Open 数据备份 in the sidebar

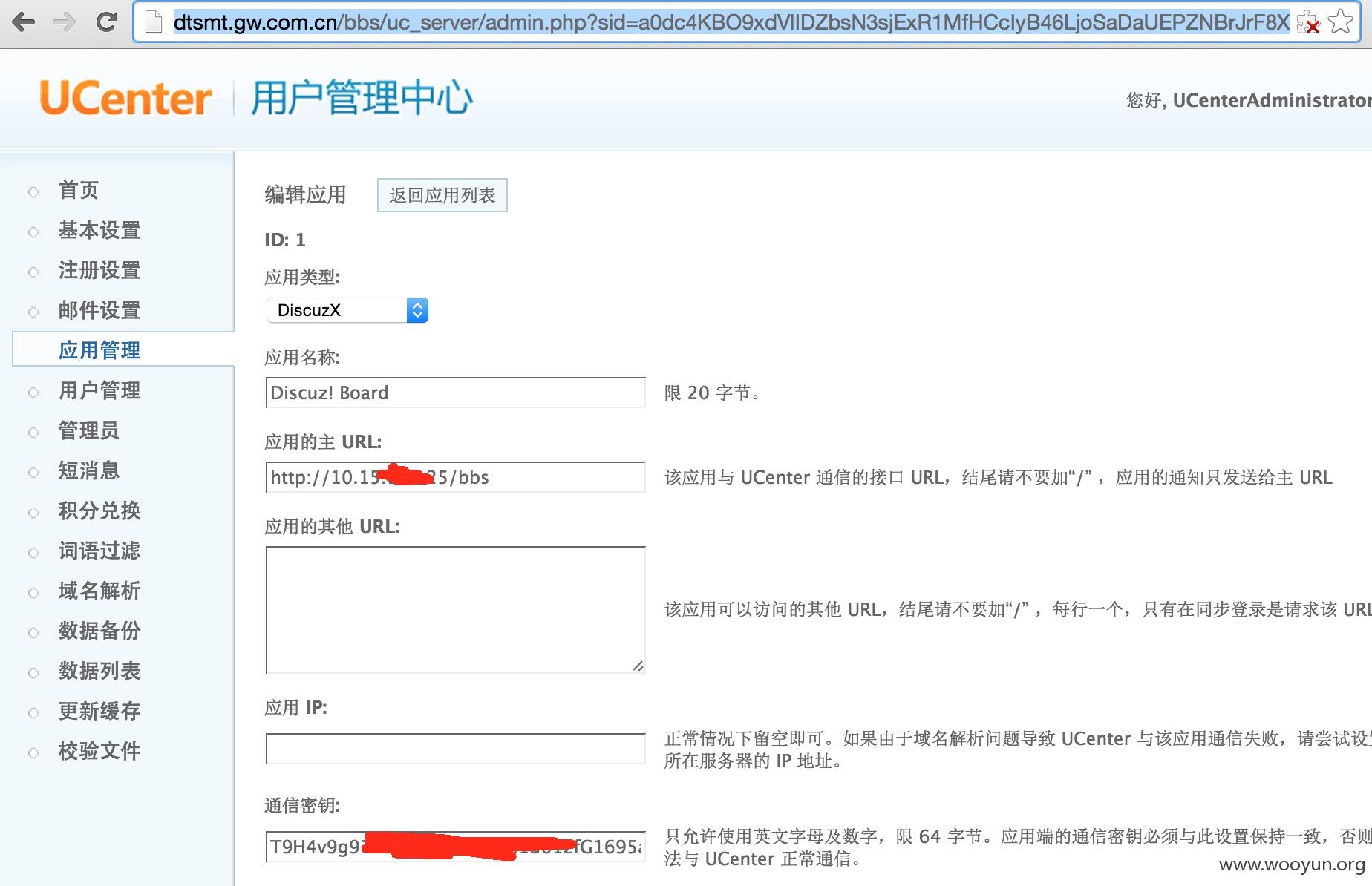click(x=99, y=631)
